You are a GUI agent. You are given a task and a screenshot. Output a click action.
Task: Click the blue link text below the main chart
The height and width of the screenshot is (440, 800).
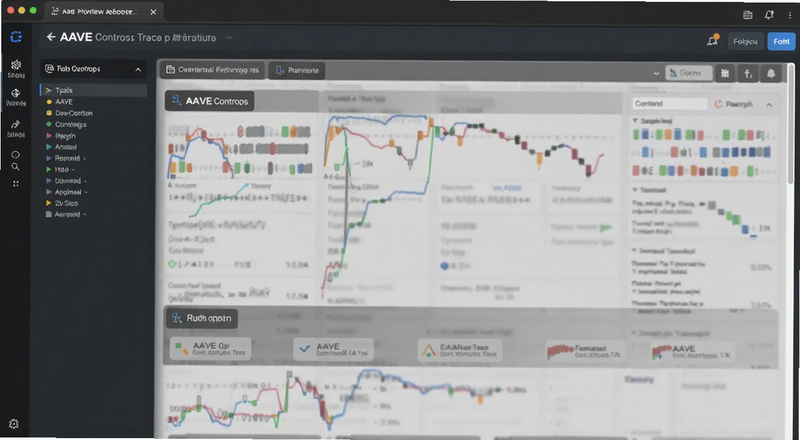pos(507,188)
